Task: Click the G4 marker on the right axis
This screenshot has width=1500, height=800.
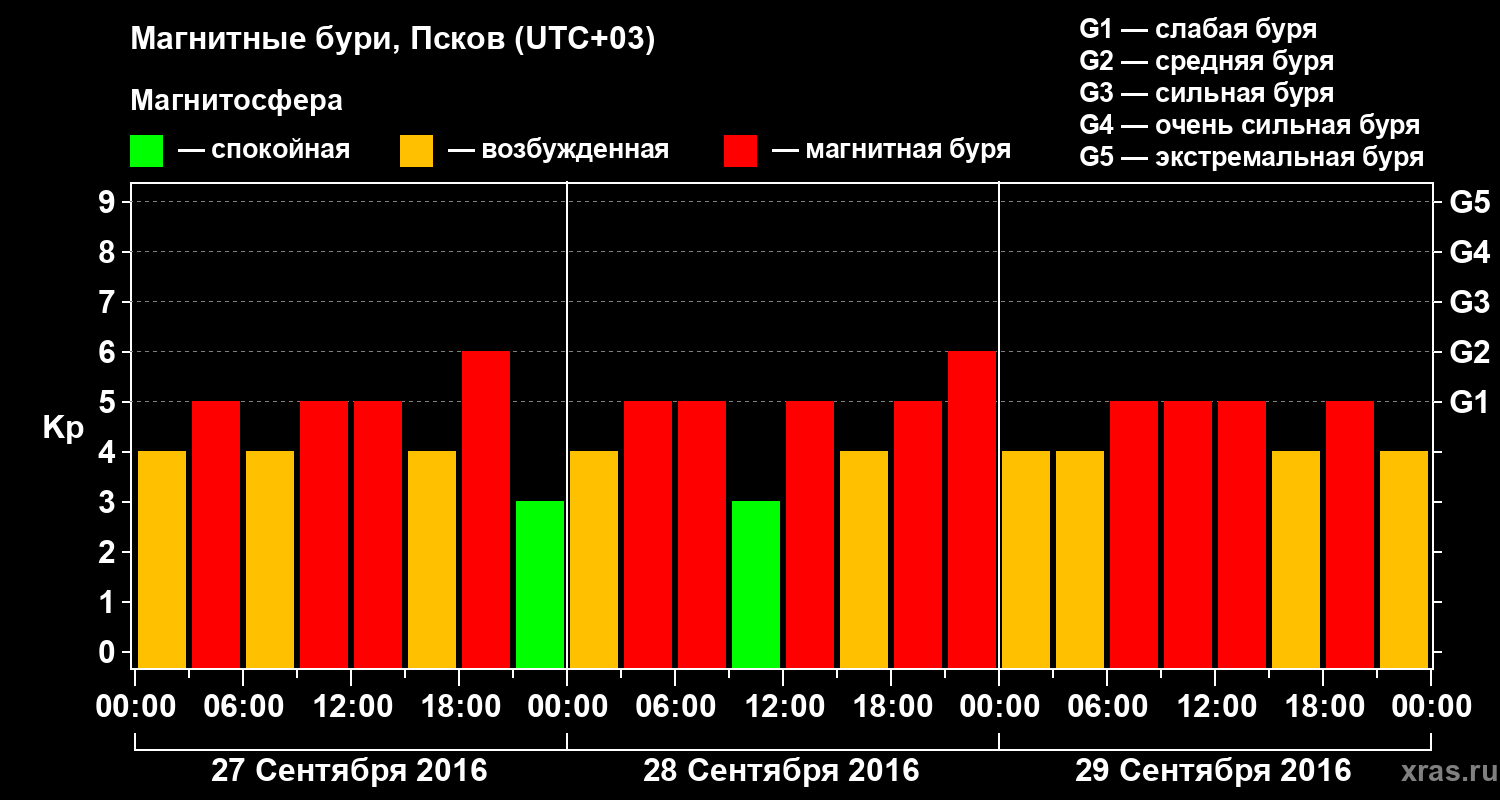Action: [1469, 252]
